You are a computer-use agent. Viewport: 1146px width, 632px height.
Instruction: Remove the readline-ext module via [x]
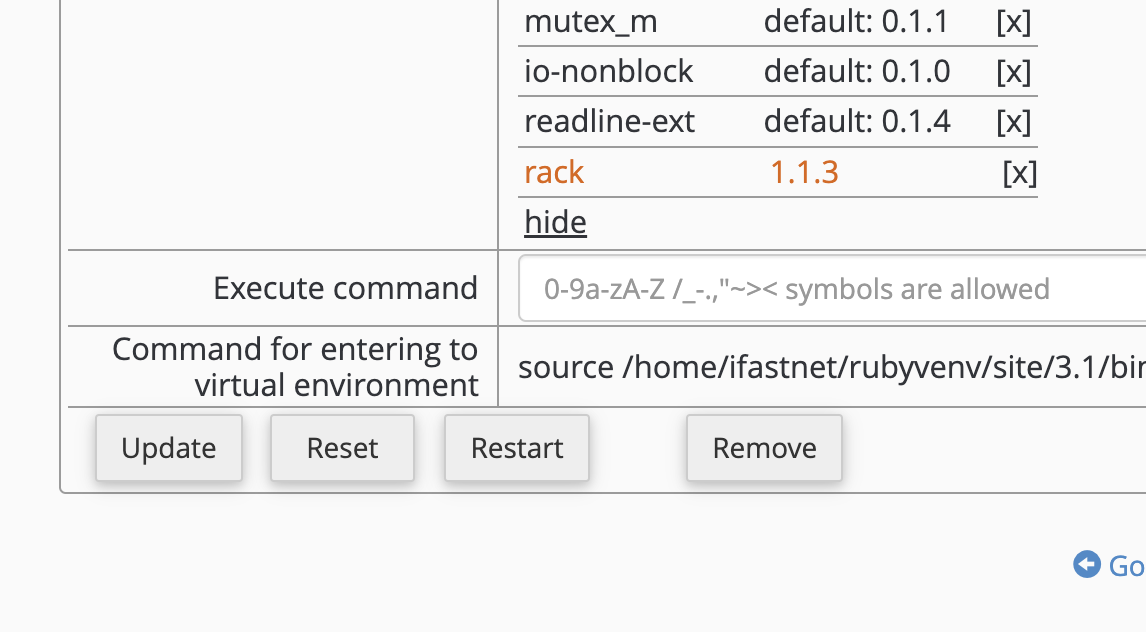tap(1013, 122)
